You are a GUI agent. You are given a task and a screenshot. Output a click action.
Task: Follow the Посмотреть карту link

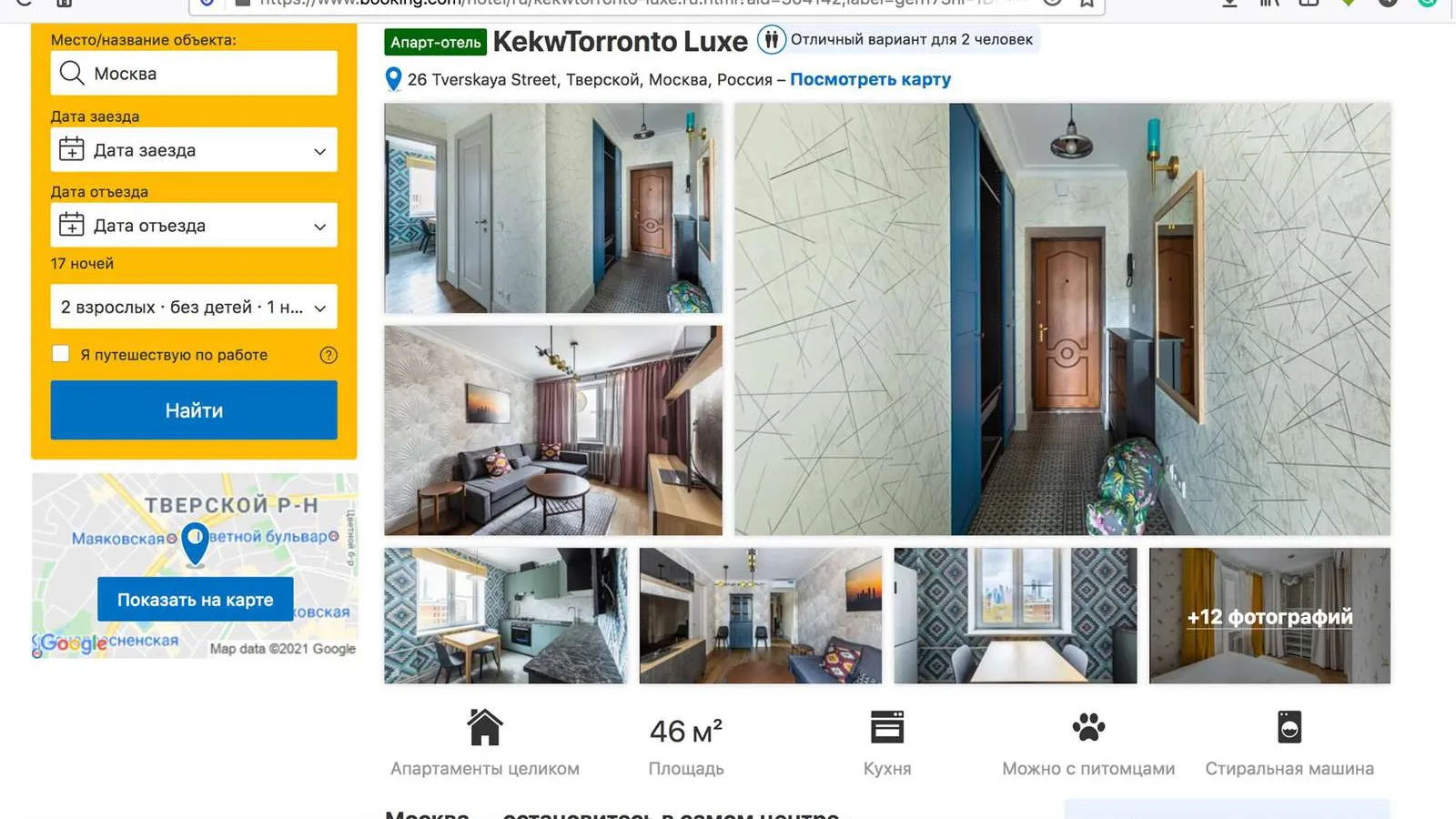[870, 79]
